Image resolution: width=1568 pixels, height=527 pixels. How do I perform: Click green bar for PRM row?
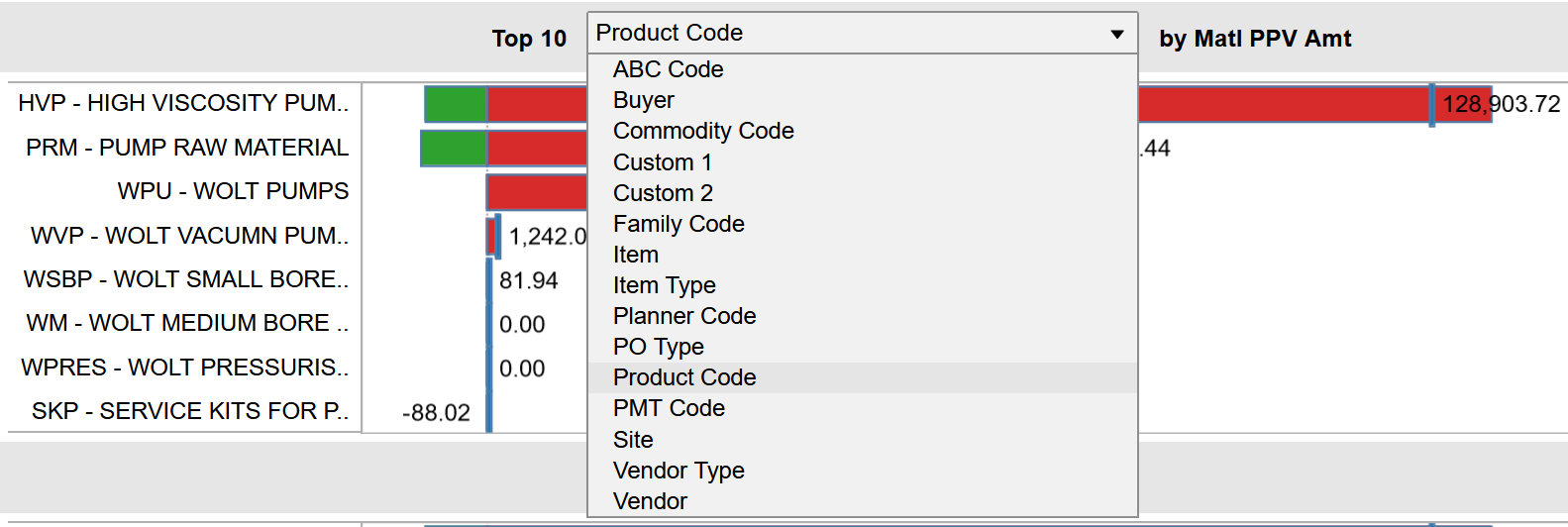pyautogui.click(x=454, y=149)
